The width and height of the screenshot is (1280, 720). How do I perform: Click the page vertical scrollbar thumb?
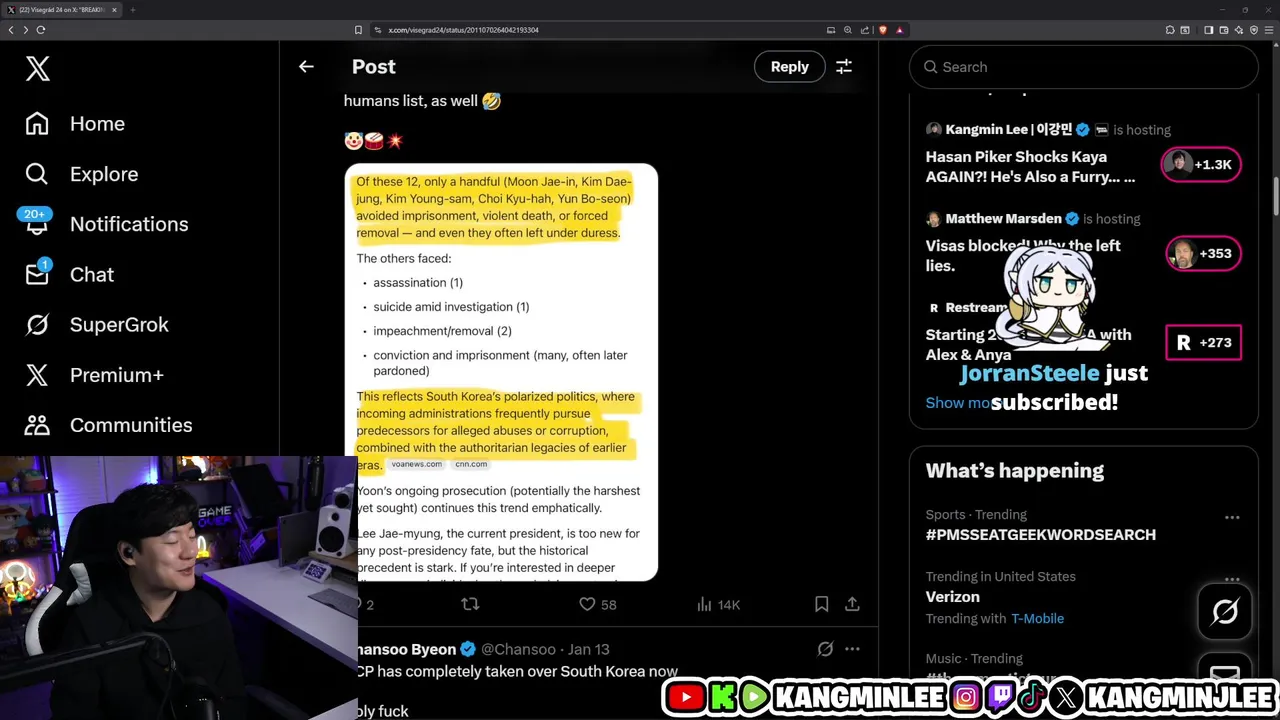click(x=1275, y=195)
